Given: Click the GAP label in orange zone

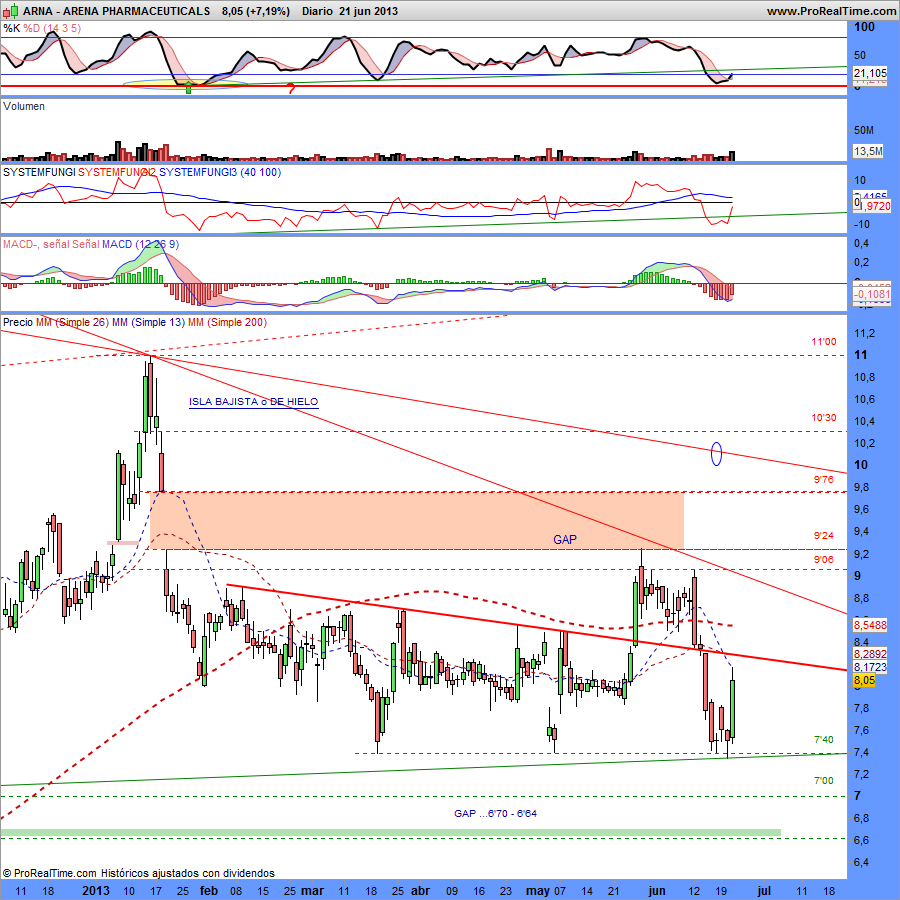Looking at the screenshot, I should coord(565,539).
